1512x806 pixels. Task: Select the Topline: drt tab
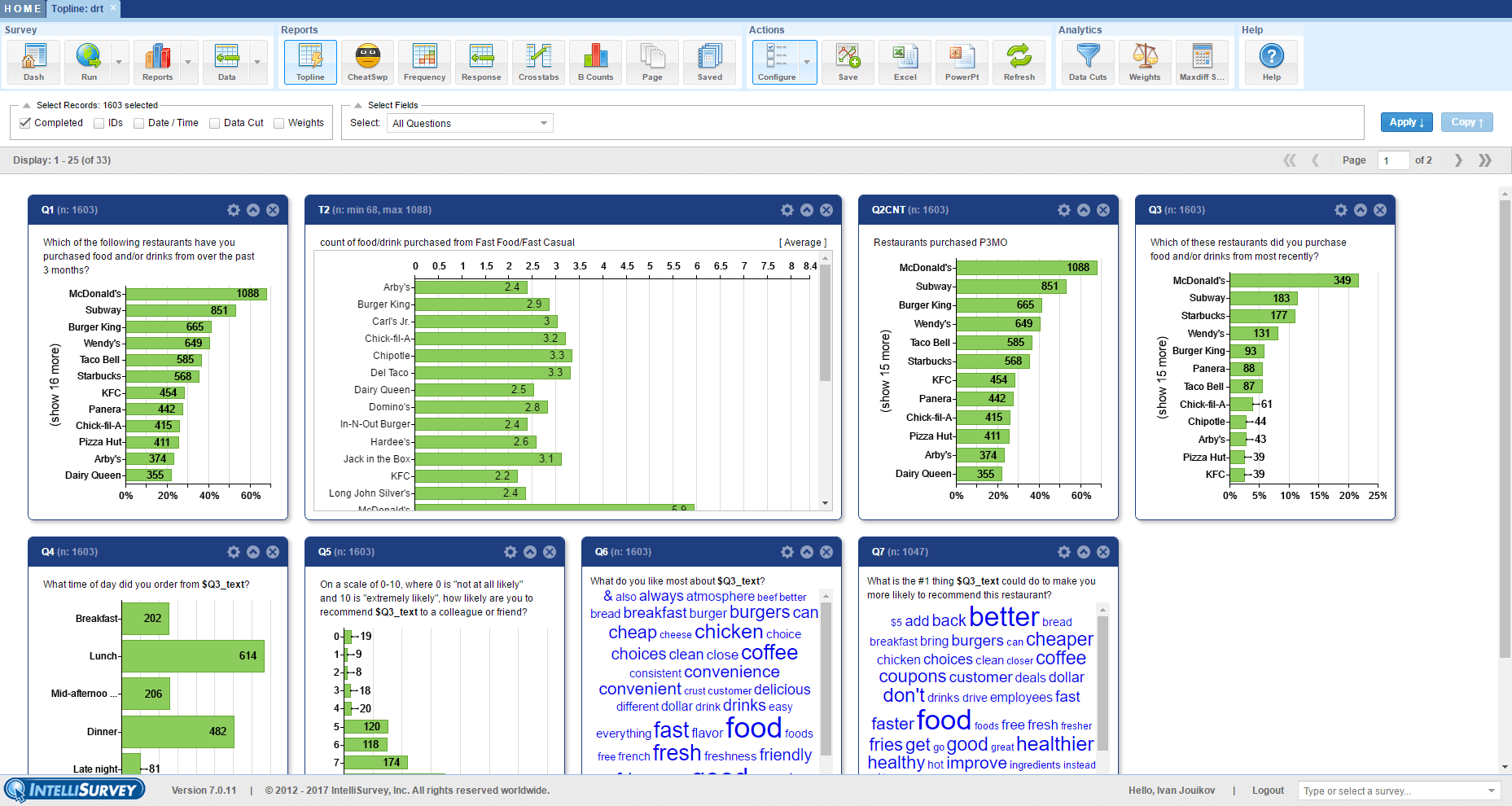(x=78, y=9)
